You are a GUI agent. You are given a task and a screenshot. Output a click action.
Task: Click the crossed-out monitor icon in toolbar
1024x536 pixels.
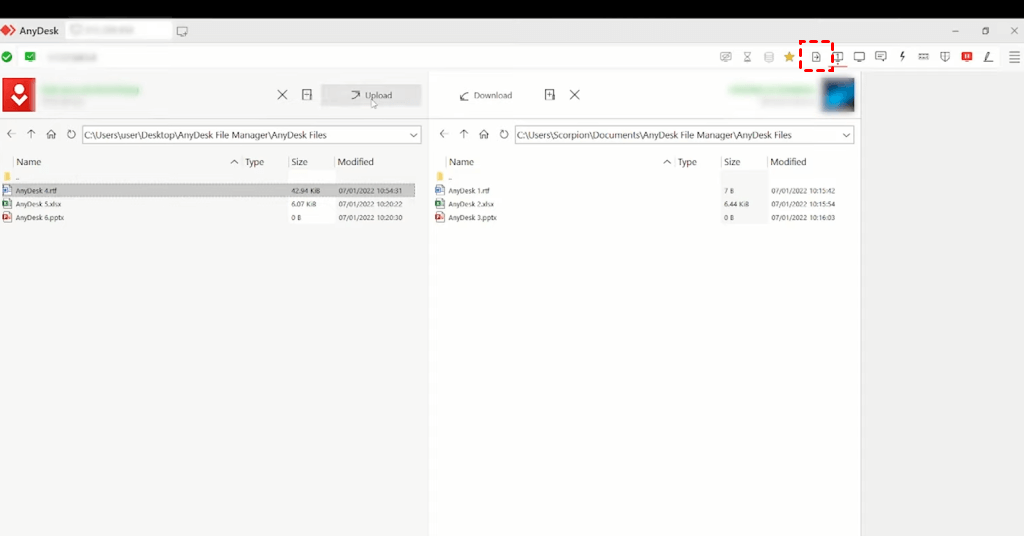[726, 57]
